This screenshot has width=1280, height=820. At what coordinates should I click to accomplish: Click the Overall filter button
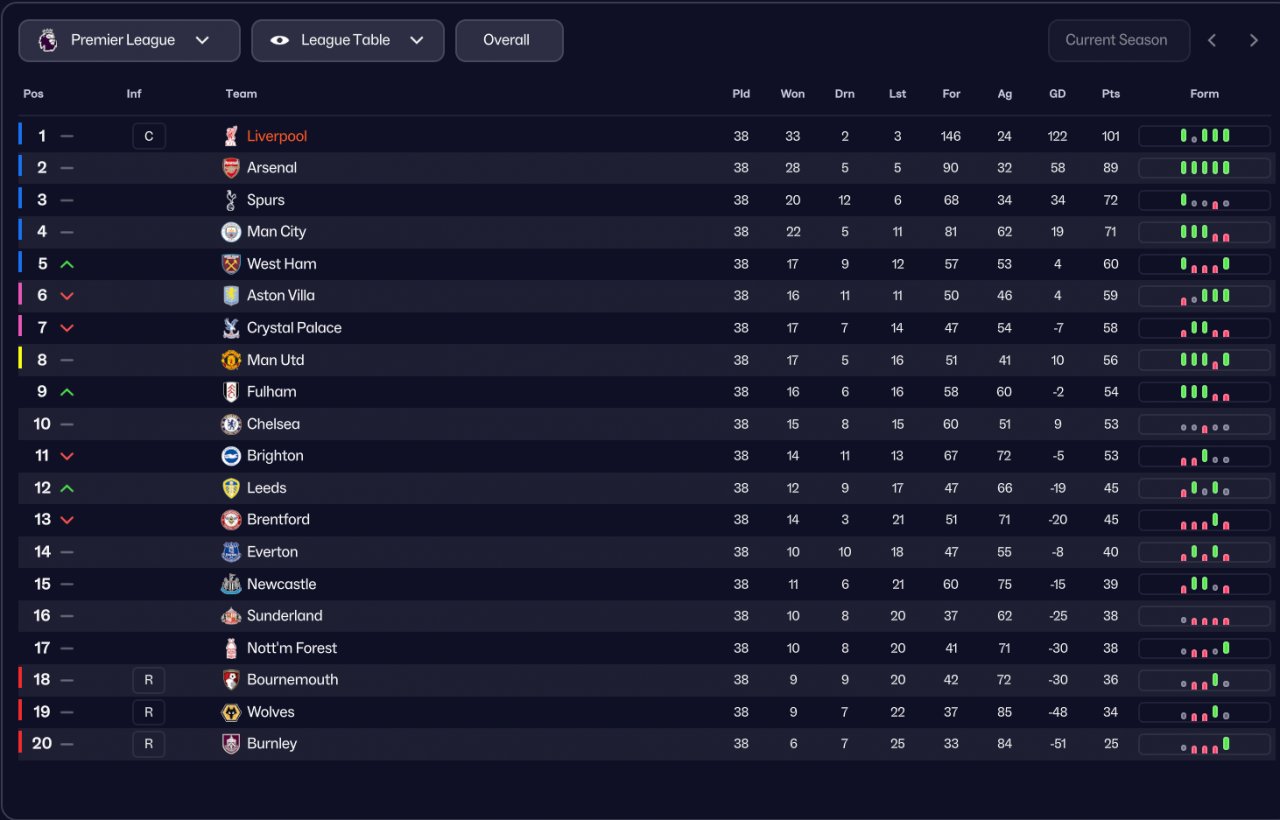508,41
